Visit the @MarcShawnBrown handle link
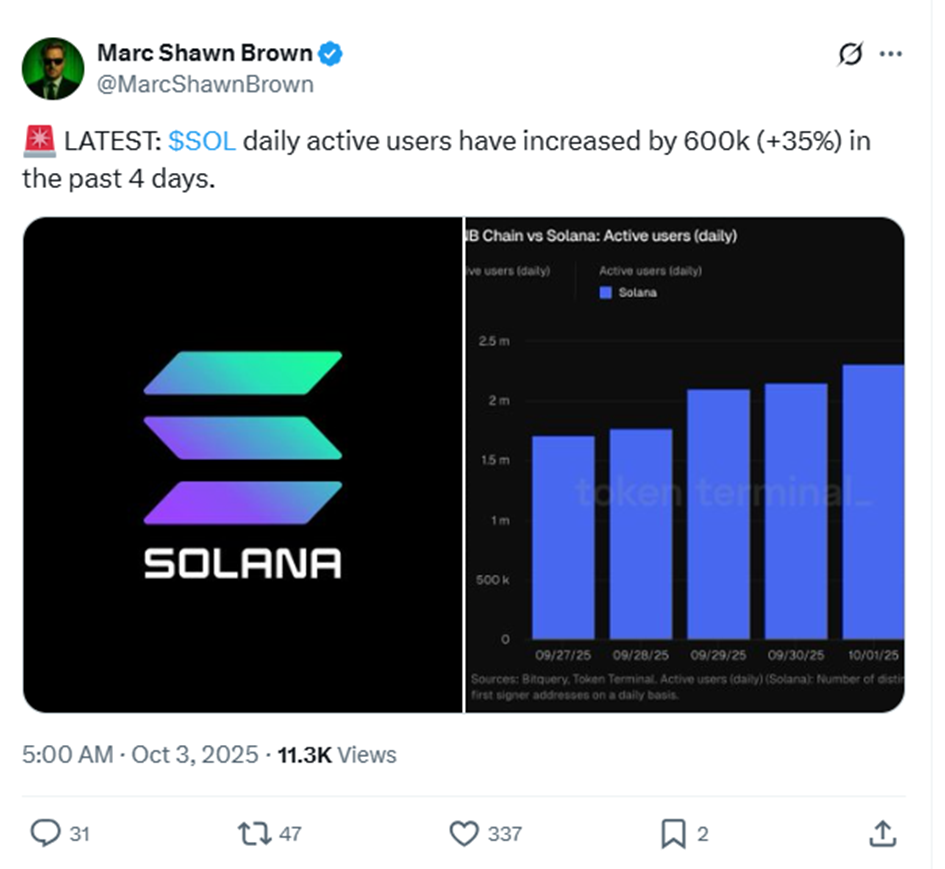Image resolution: width=945 pixels, height=869 pixels. coord(205,84)
